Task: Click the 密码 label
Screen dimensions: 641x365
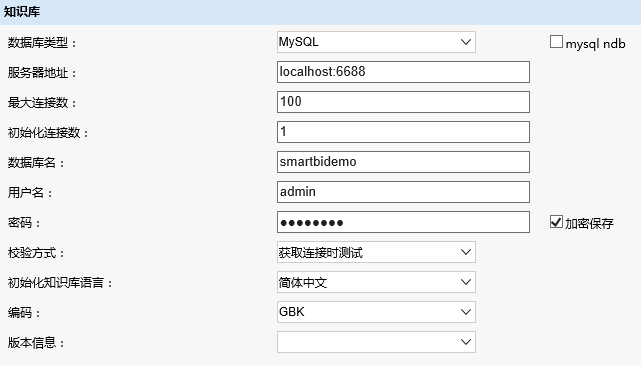Action: point(24,223)
